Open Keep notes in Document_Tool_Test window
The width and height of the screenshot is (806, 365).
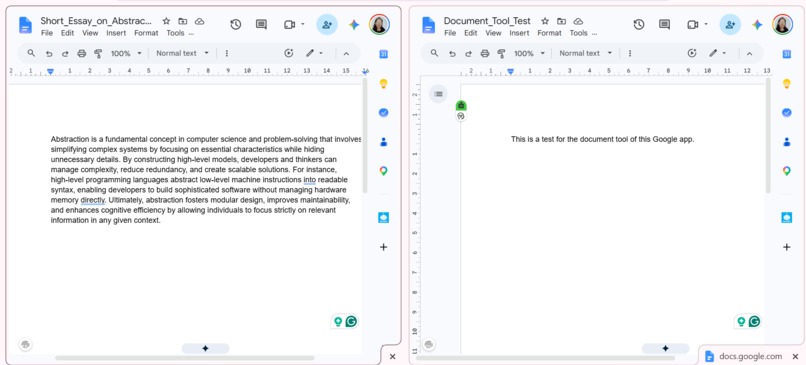[x=786, y=84]
